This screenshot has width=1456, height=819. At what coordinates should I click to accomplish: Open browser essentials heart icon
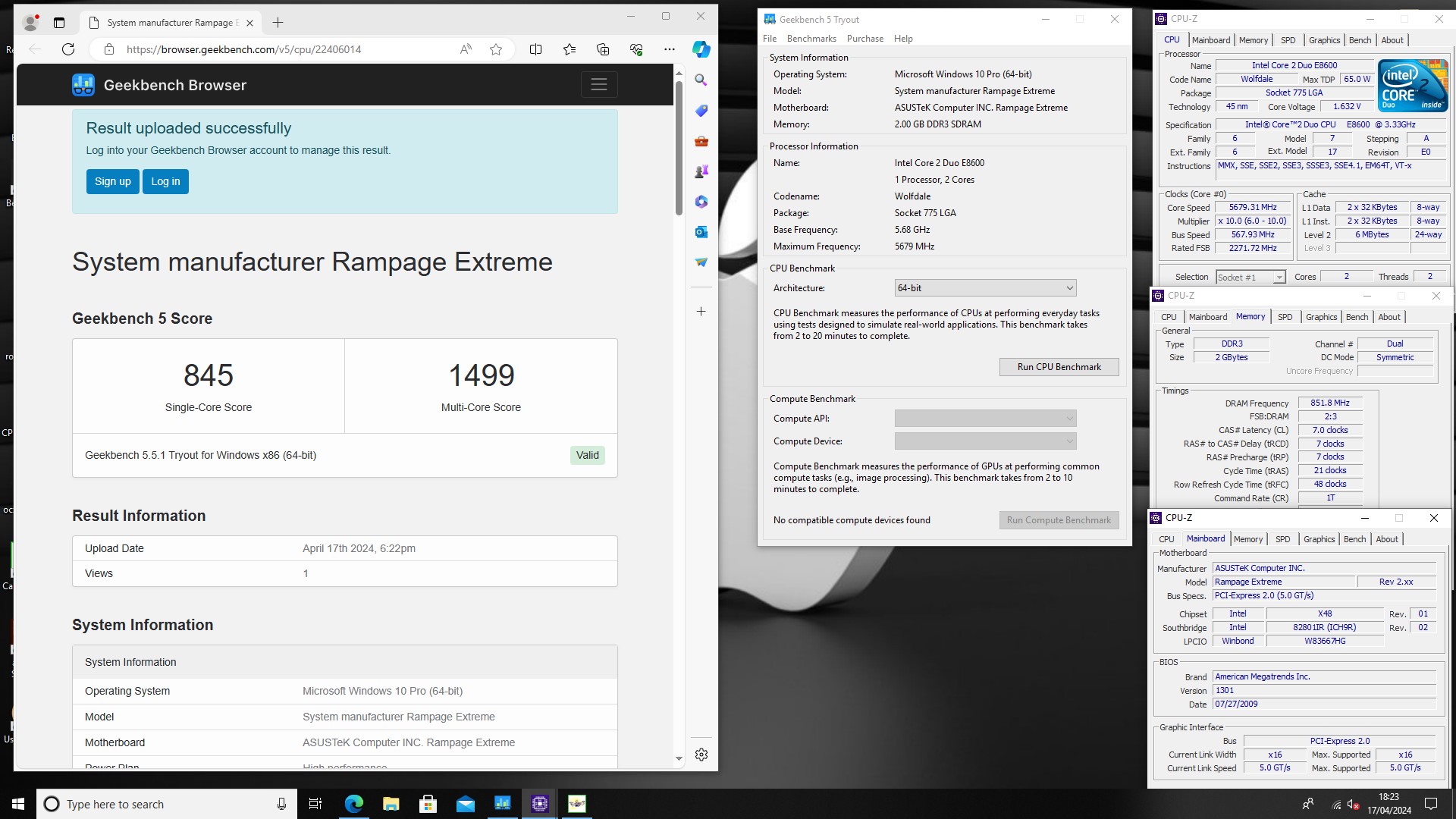(636, 49)
